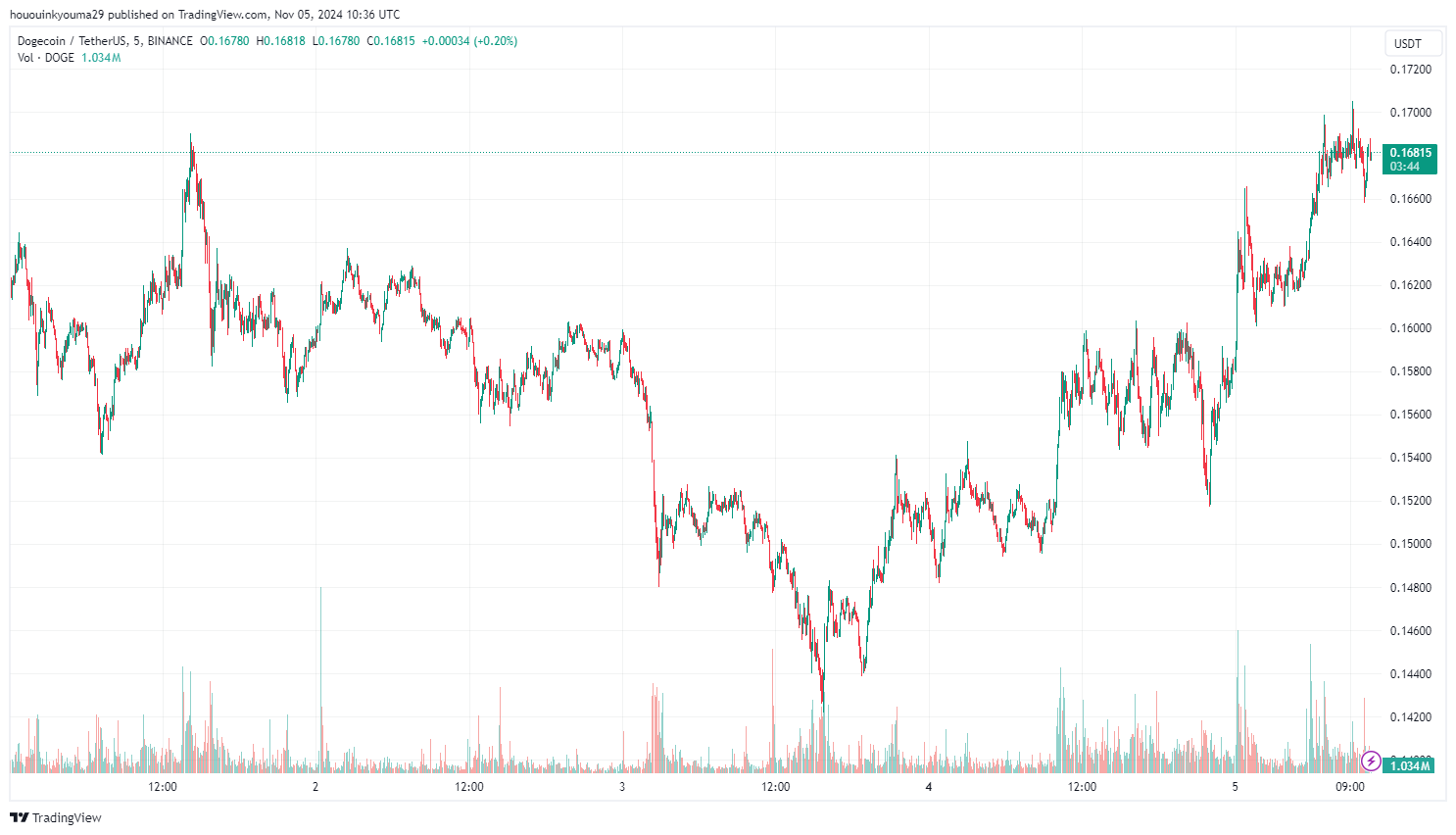This screenshot has height=835, width=1456.
Task: Click the date label 2 on time axis
Action: [x=315, y=787]
